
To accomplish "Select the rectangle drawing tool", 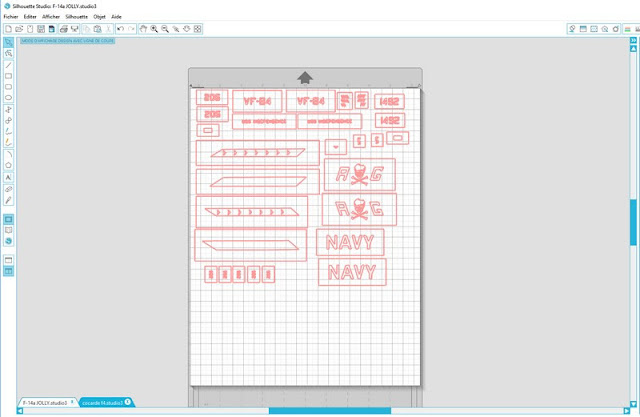I will [9, 76].
